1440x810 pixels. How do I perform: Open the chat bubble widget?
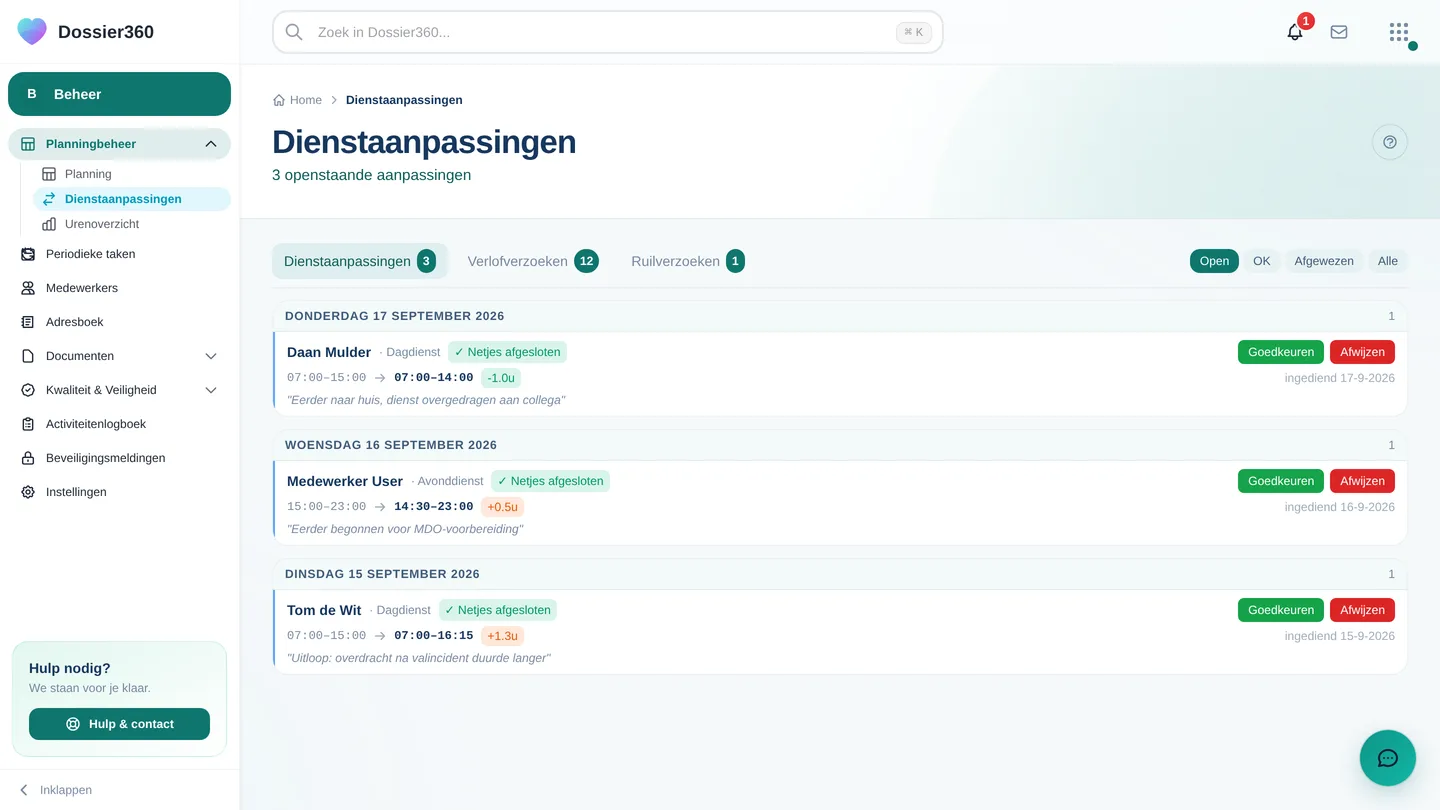click(x=1388, y=758)
